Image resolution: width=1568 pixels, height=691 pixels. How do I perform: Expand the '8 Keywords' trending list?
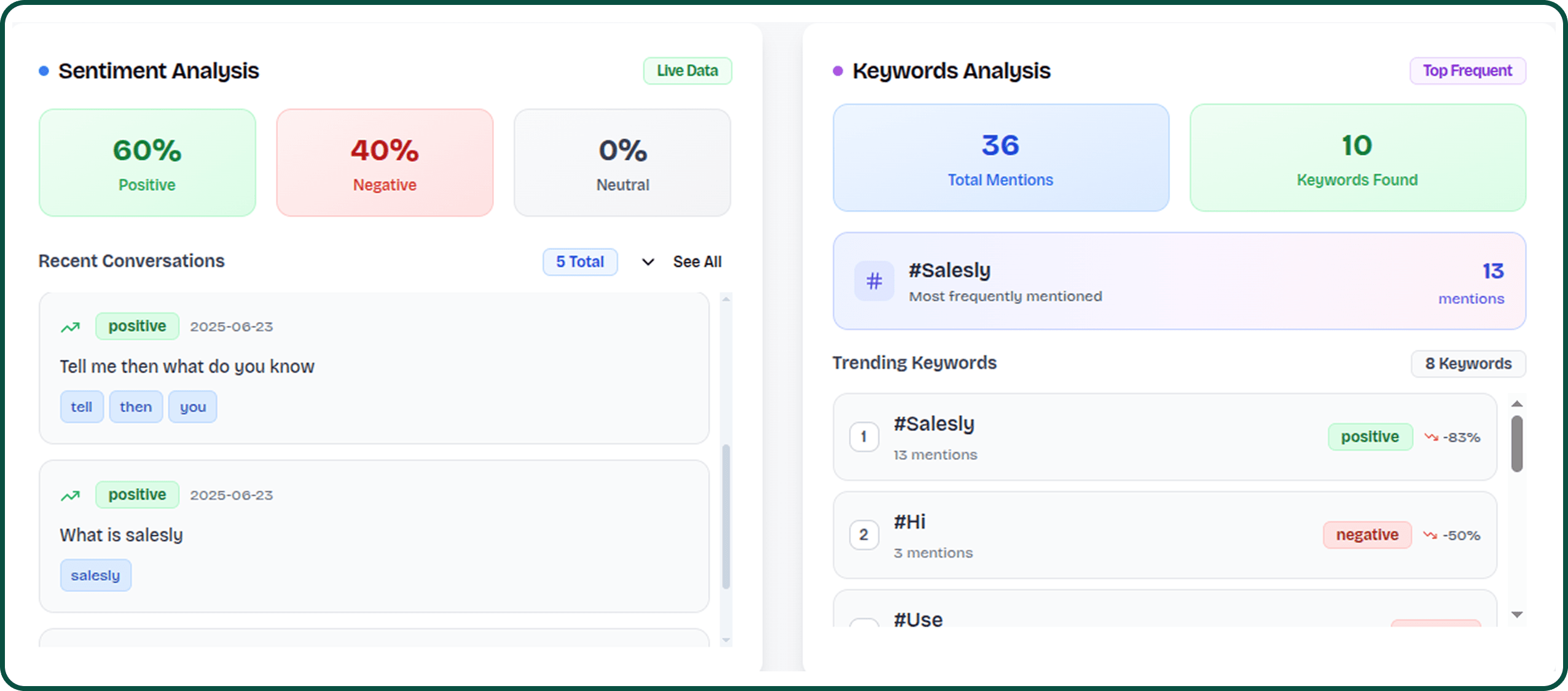coord(1467,363)
